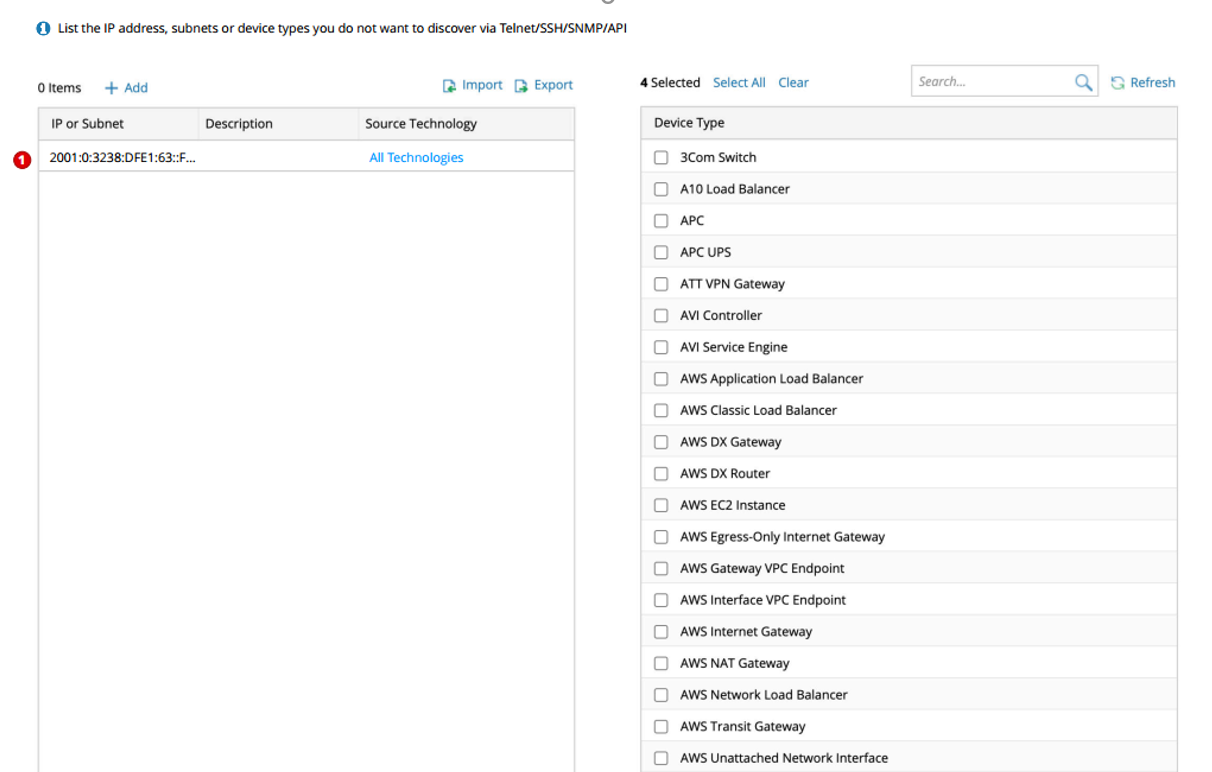
Task: Enable the ATT VPN Gateway checkbox
Action: pyautogui.click(x=661, y=284)
